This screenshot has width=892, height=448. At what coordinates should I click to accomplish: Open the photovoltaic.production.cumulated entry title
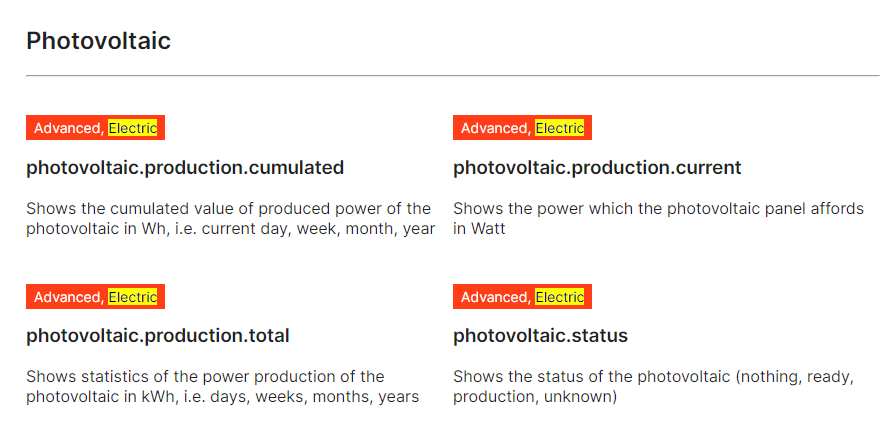click(x=185, y=168)
